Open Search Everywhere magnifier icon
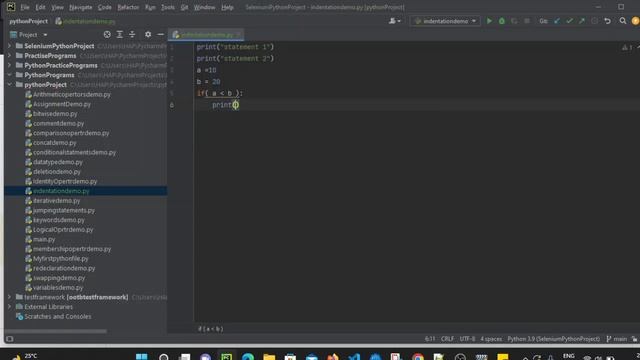The image size is (640, 360). pos(622,21)
